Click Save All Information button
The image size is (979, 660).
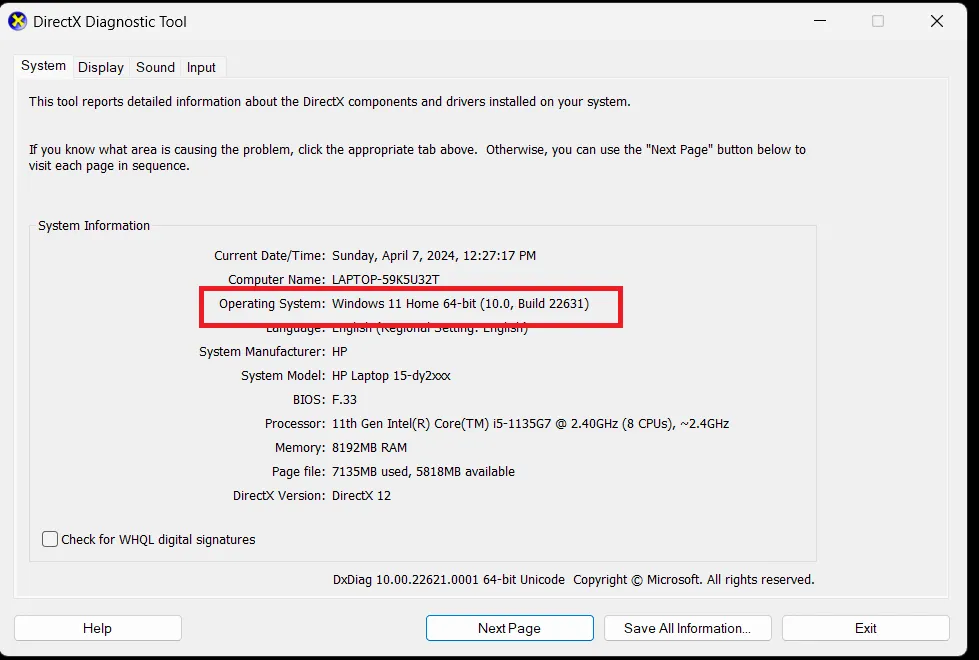click(x=687, y=627)
